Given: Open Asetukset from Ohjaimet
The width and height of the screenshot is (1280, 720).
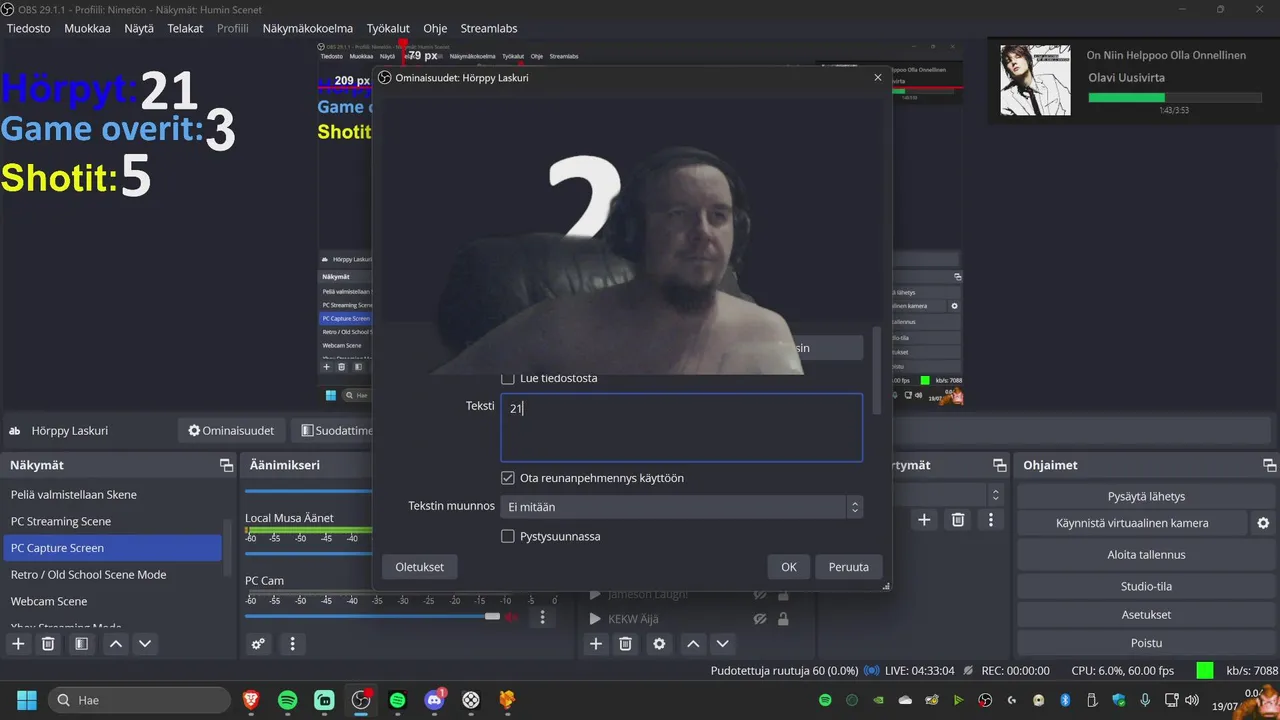Looking at the screenshot, I should 1146,614.
